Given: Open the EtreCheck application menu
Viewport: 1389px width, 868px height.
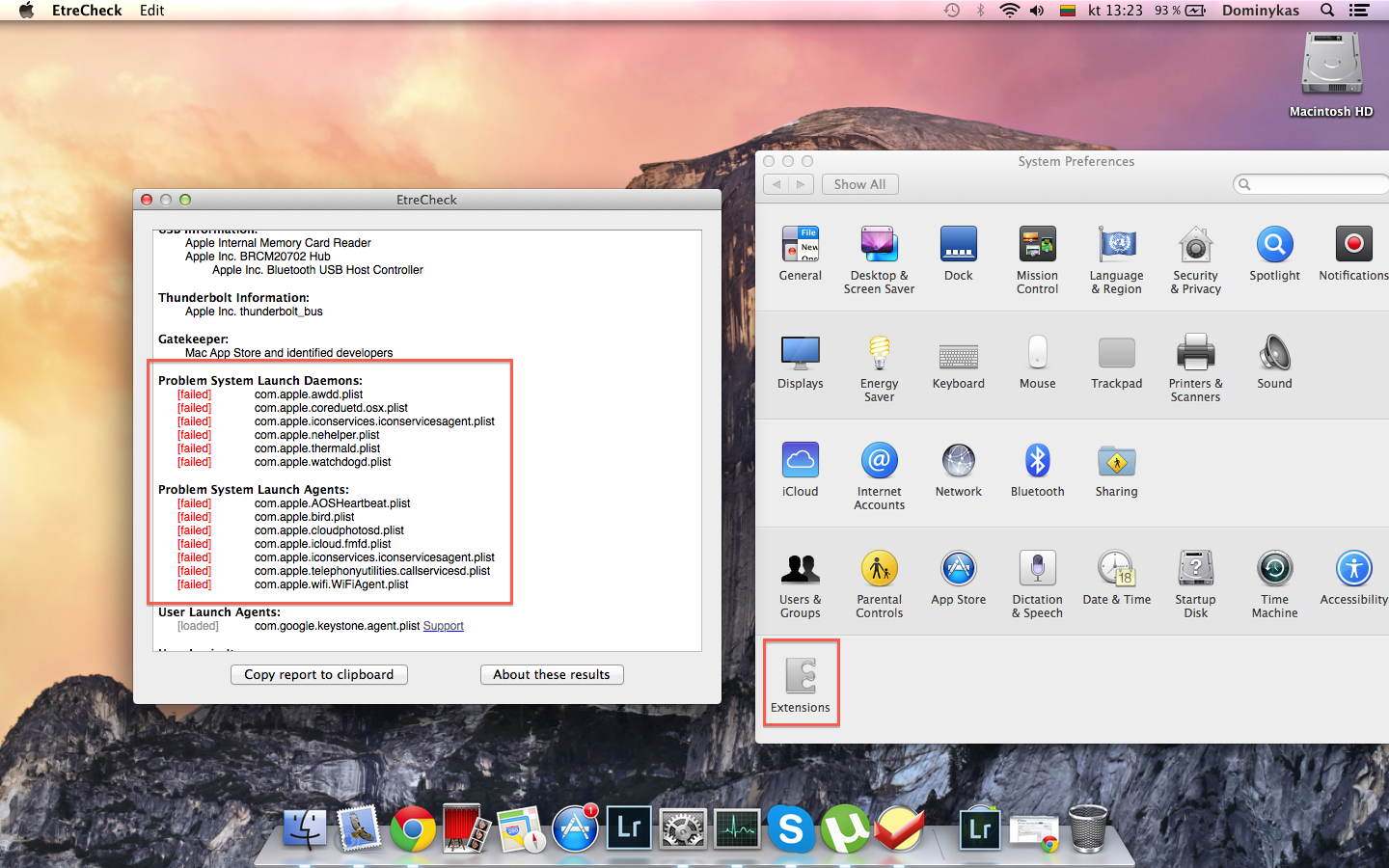Looking at the screenshot, I should [87, 11].
